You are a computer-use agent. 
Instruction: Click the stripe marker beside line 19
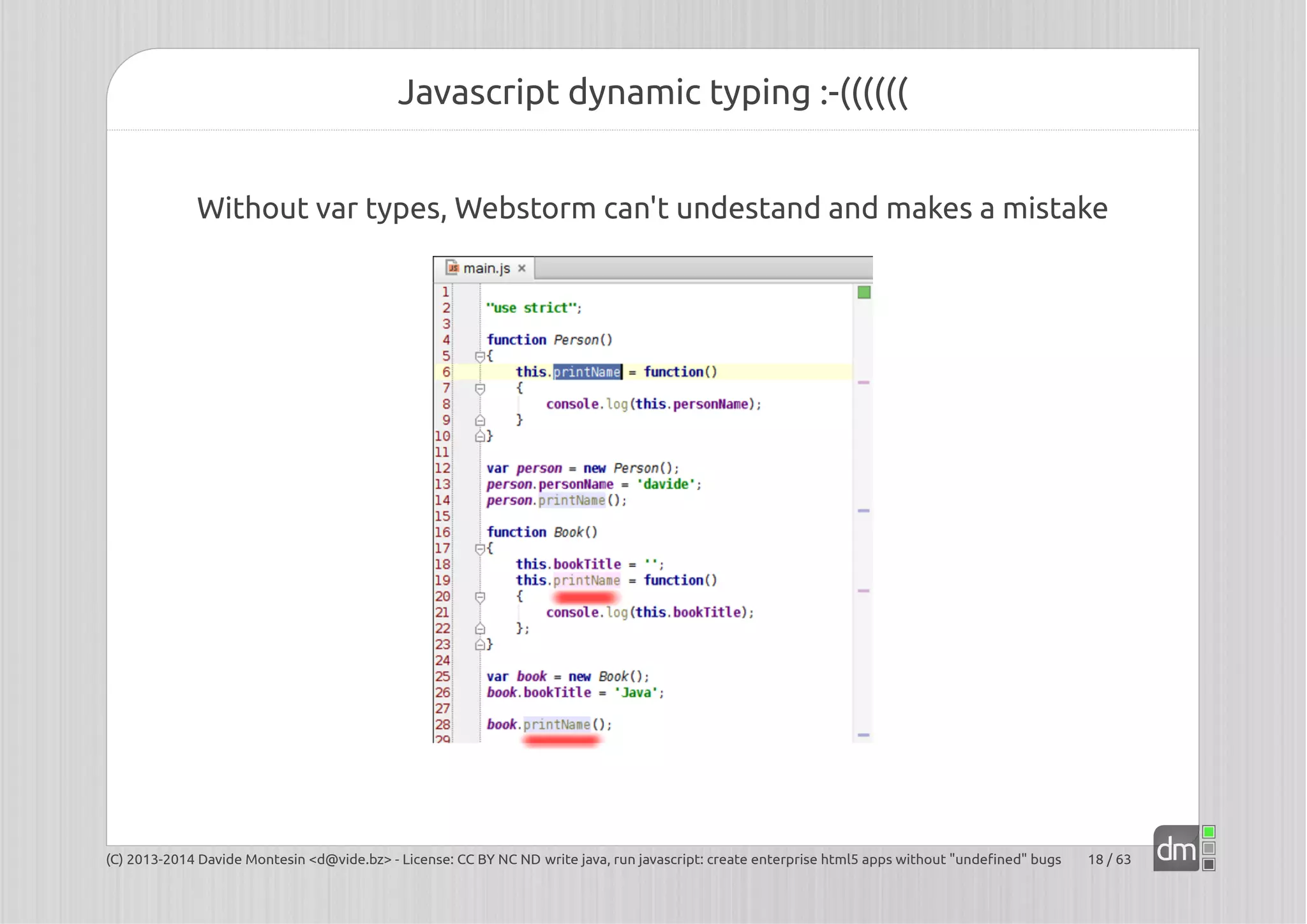(x=863, y=591)
